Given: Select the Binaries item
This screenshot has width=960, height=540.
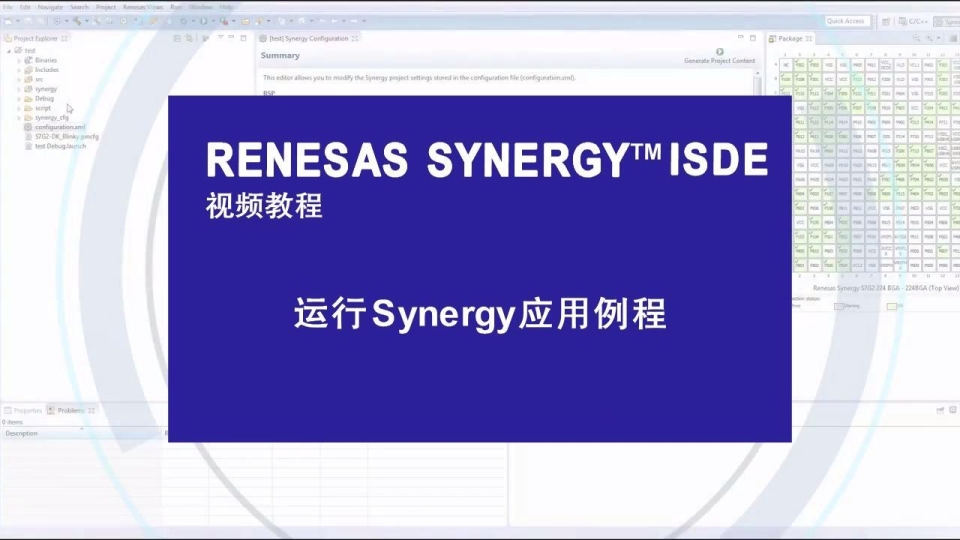Looking at the screenshot, I should click(46, 61).
